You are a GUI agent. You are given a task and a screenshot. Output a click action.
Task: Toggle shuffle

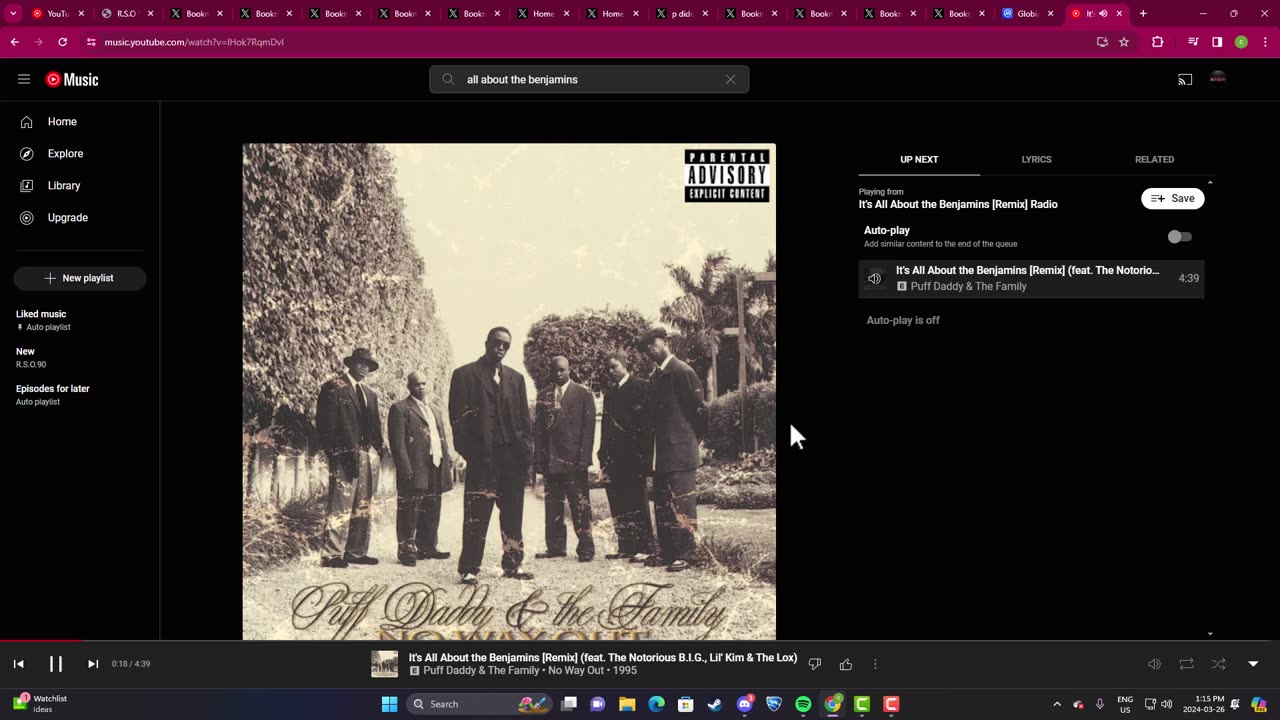tap(1218, 664)
